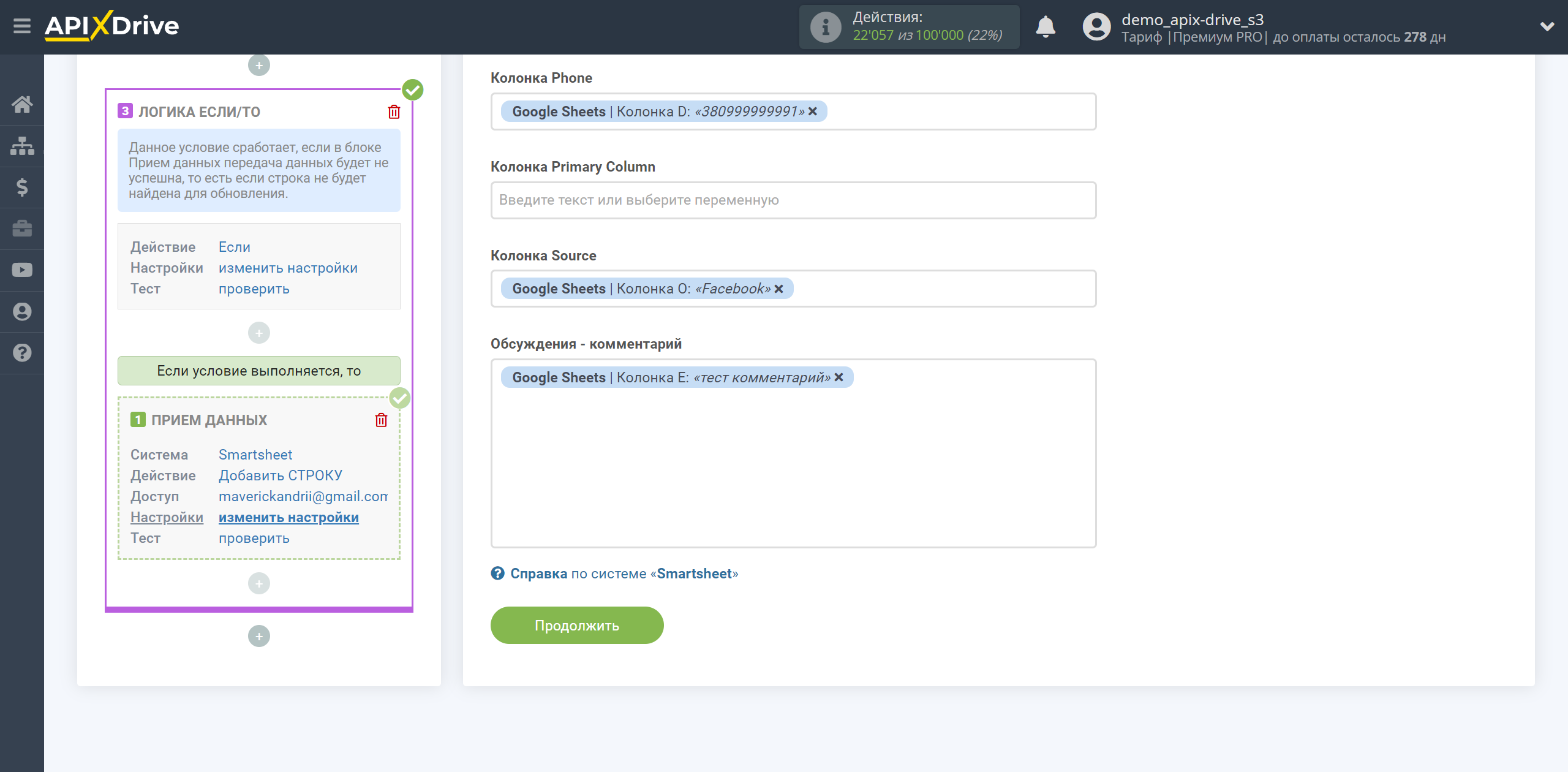
Task: Click Добавить СТРОКУ action link
Action: [281, 475]
